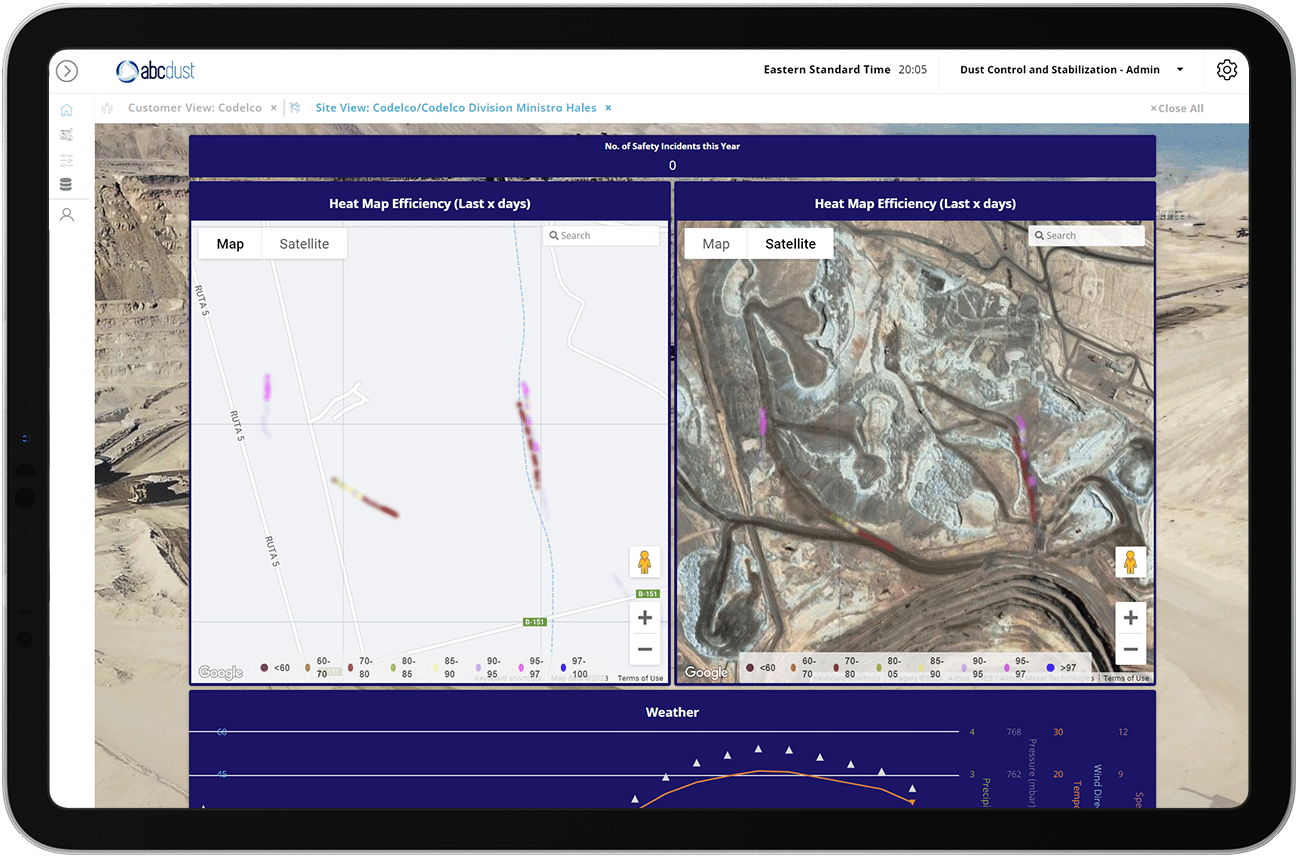Click the Street View pegman on the right map
Image resolution: width=1300 pixels, height=857 pixels.
tap(1130, 562)
